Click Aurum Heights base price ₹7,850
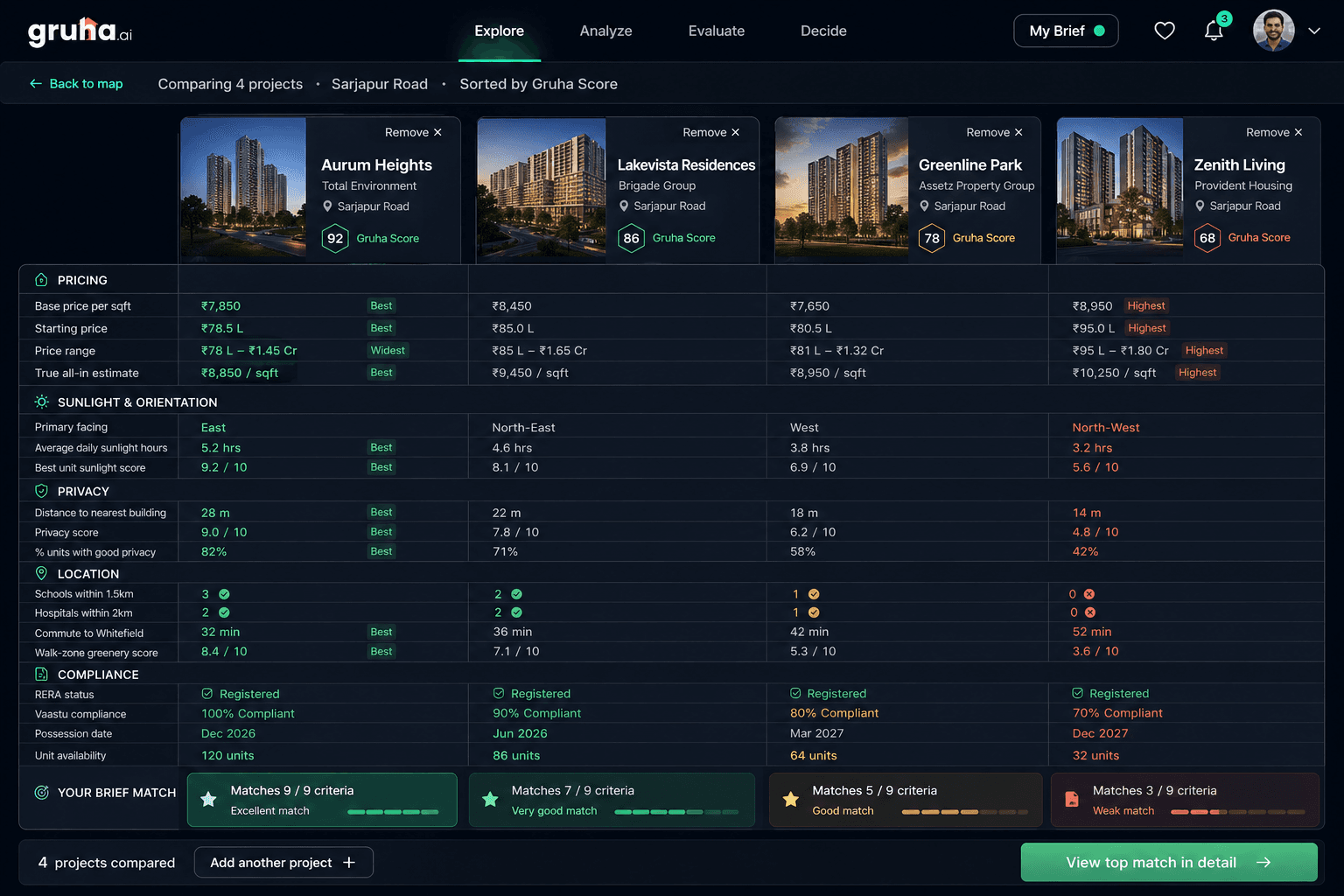Image resolution: width=1344 pixels, height=896 pixels. coord(220,306)
